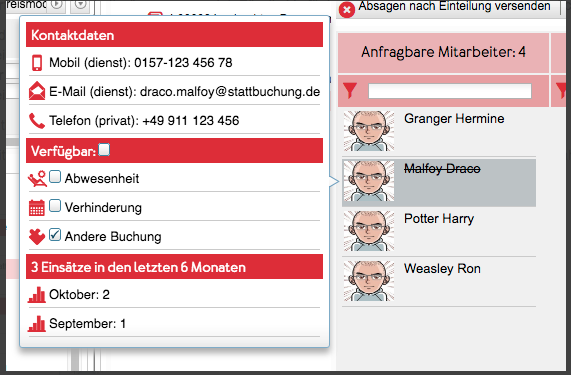Click the Kontaktdaten header
The width and height of the screenshot is (571, 375).
pyautogui.click(x=174, y=35)
